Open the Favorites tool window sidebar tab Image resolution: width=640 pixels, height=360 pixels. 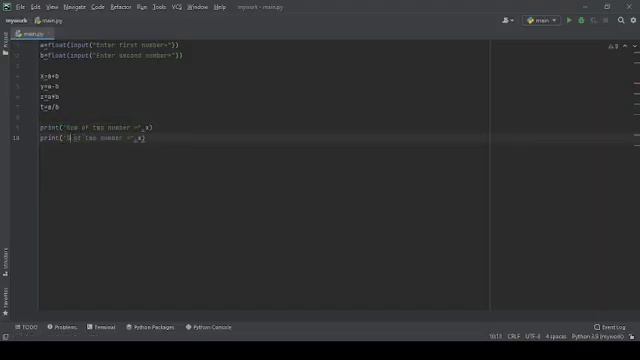[5, 301]
